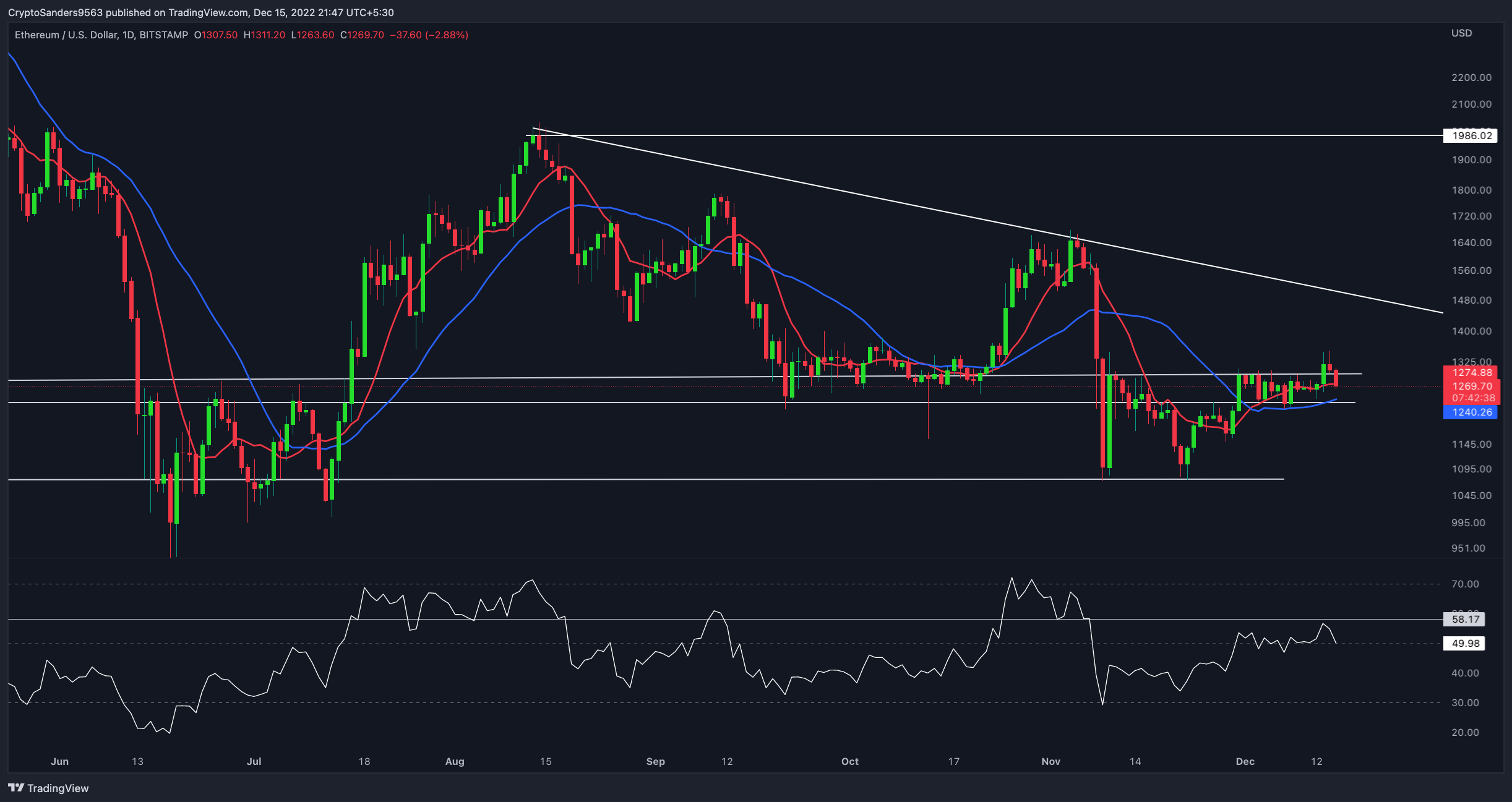Click the Ethereum / U.S. Dollar symbol title
1512x802 pixels.
pos(101,35)
